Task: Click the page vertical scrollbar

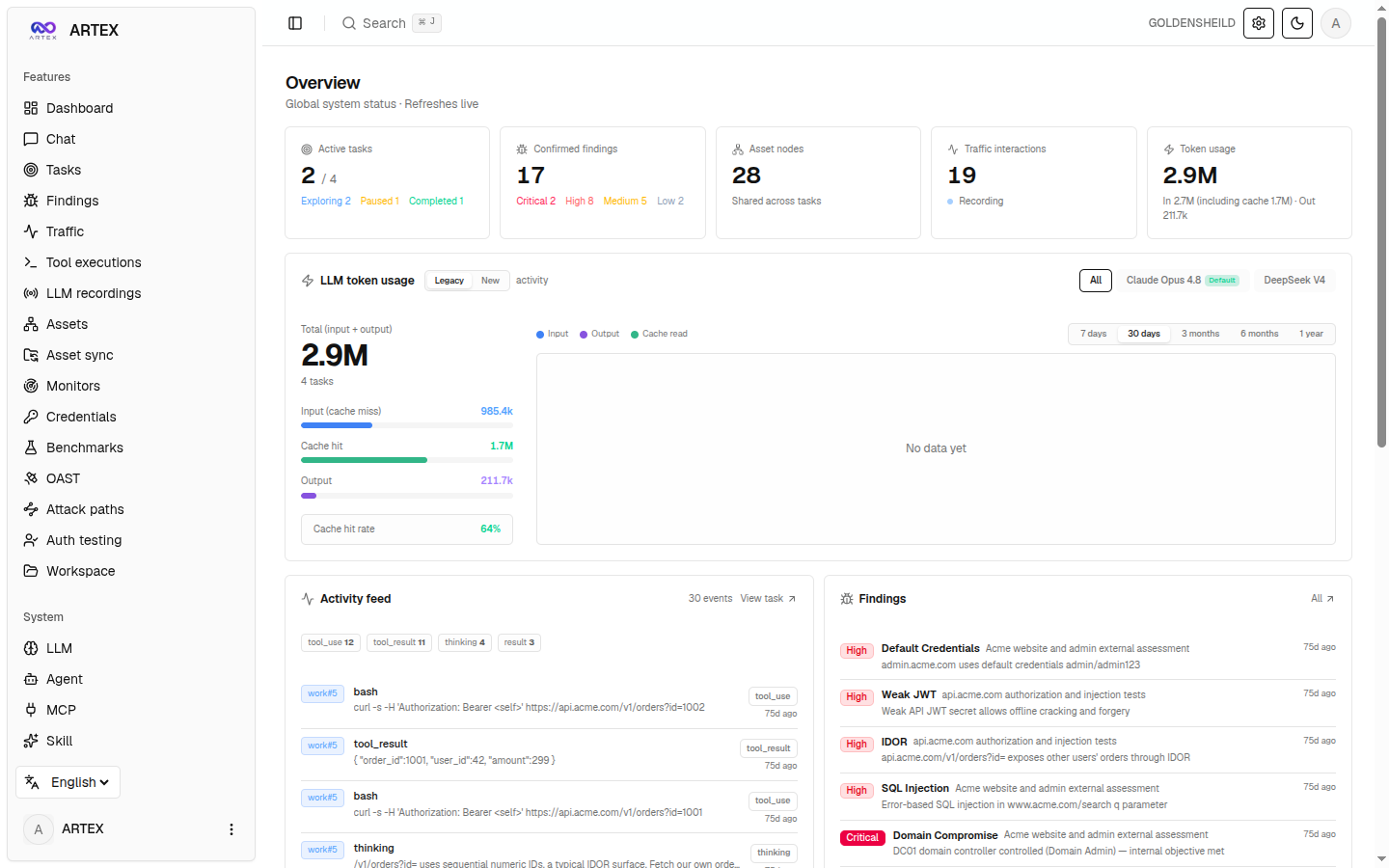Action: coord(1381,231)
